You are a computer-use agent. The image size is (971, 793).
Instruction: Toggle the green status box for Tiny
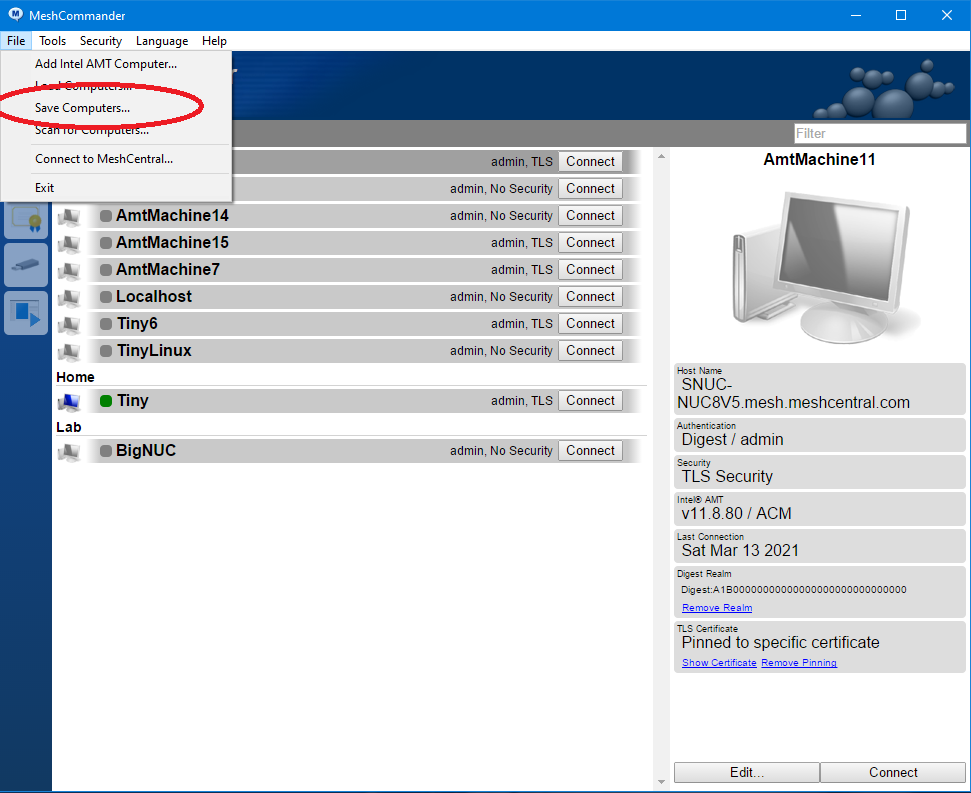(x=106, y=401)
